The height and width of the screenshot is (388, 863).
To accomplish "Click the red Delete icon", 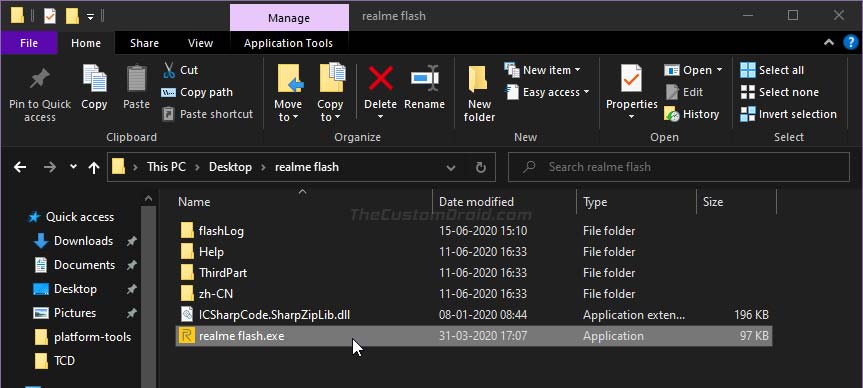I will pyautogui.click(x=380, y=78).
